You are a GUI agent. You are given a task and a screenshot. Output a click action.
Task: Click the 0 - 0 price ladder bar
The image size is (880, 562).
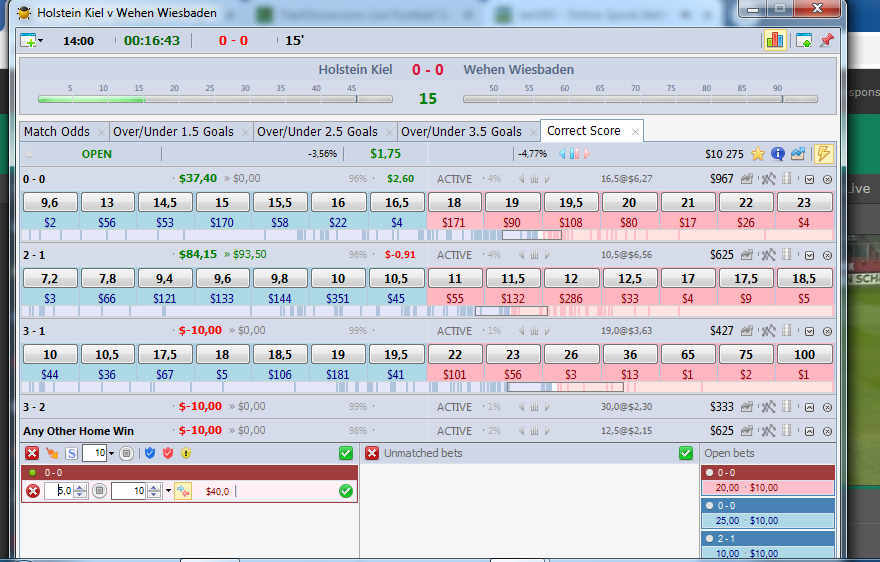coord(428,235)
